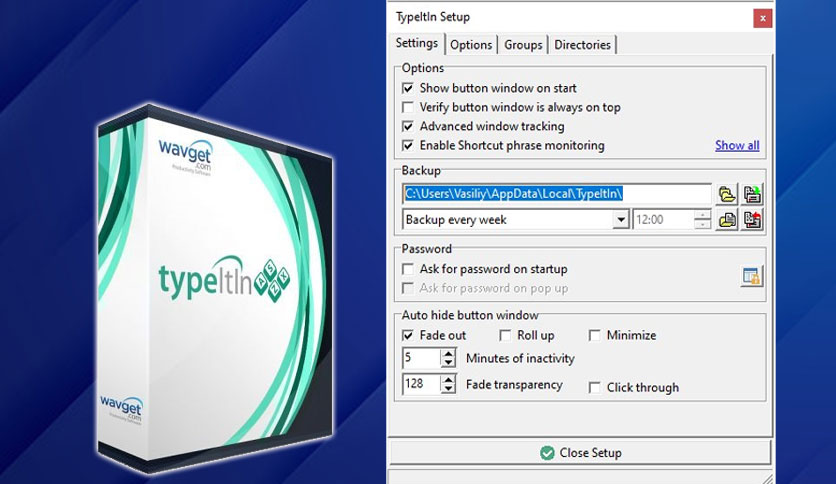Viewport: 836px width, 484px height.
Task: Enable Verify button window always on top
Action: [x=408, y=107]
